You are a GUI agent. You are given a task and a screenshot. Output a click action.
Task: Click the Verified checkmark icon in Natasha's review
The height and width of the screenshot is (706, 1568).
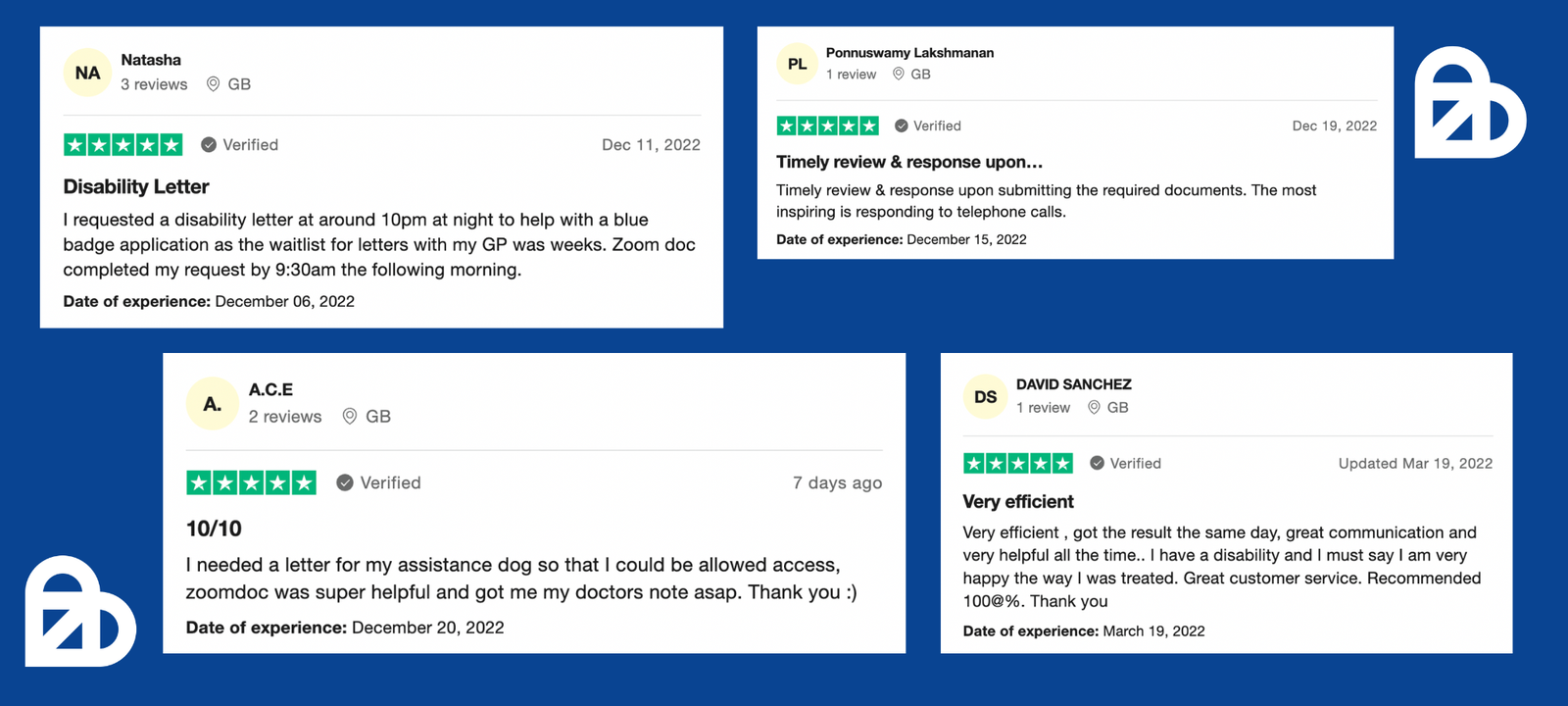point(209,145)
